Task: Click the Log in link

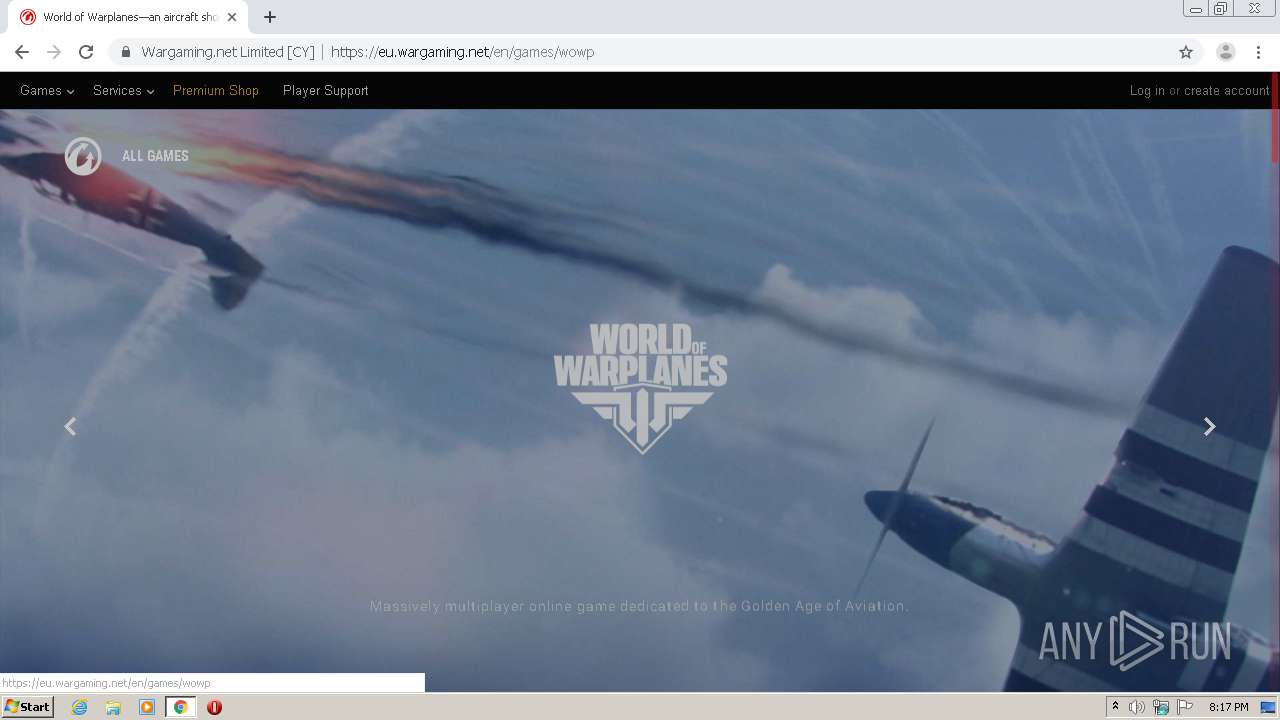Action: click(1147, 91)
